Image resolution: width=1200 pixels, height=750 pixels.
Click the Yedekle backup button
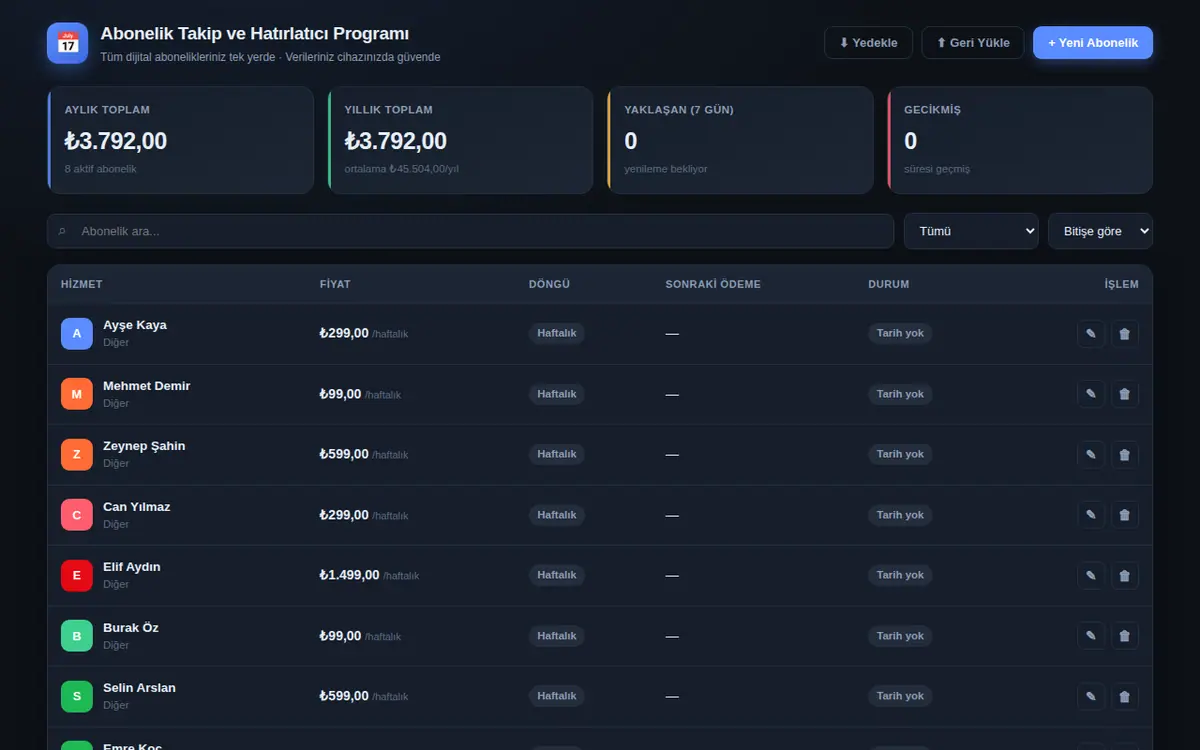point(868,43)
